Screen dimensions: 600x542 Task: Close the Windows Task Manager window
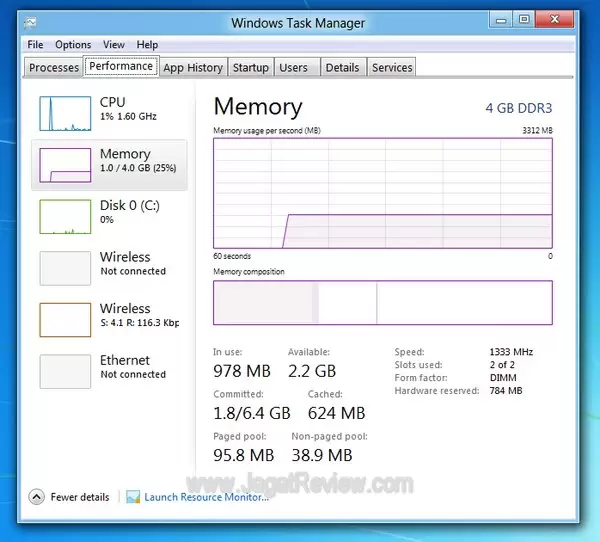554,20
